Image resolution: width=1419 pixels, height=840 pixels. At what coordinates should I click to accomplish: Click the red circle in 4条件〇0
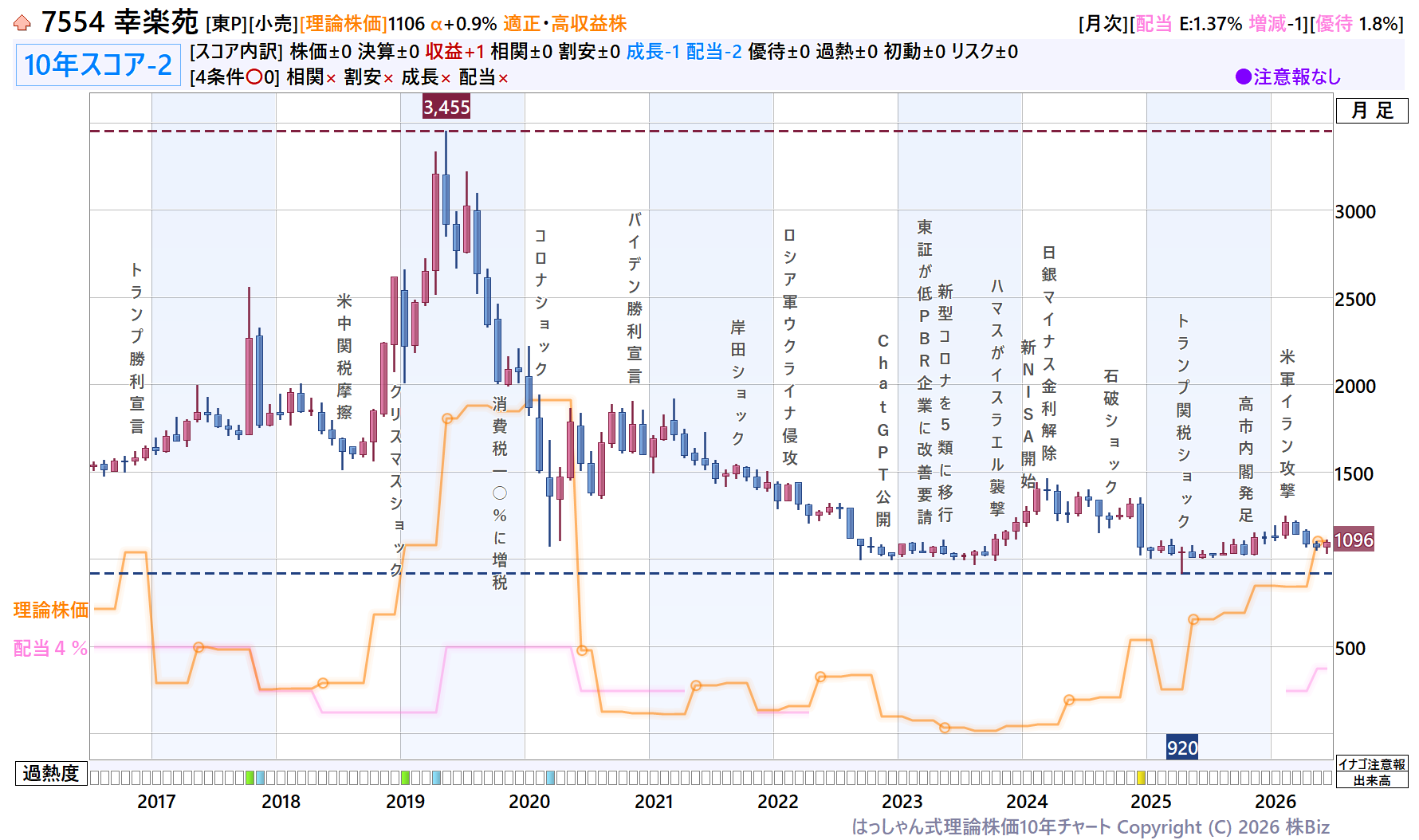tap(254, 77)
